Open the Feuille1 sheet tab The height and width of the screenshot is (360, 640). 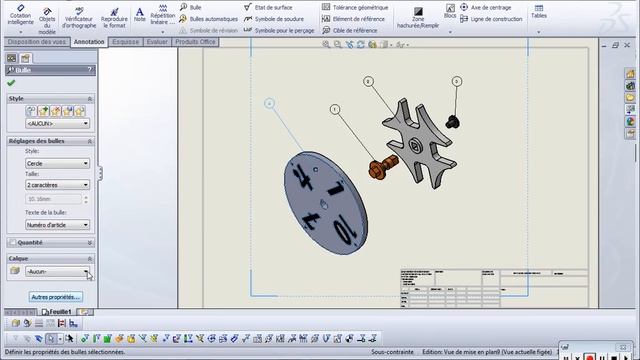point(57,312)
